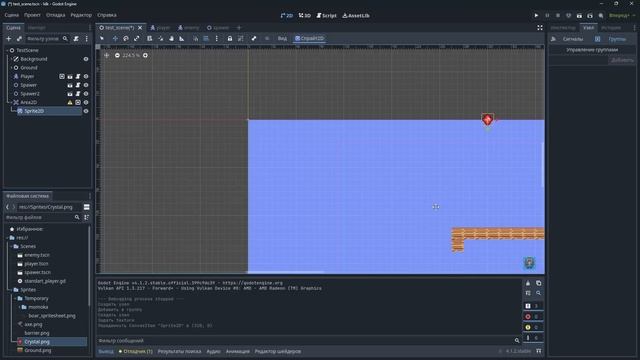Stop the running project

(558, 16)
